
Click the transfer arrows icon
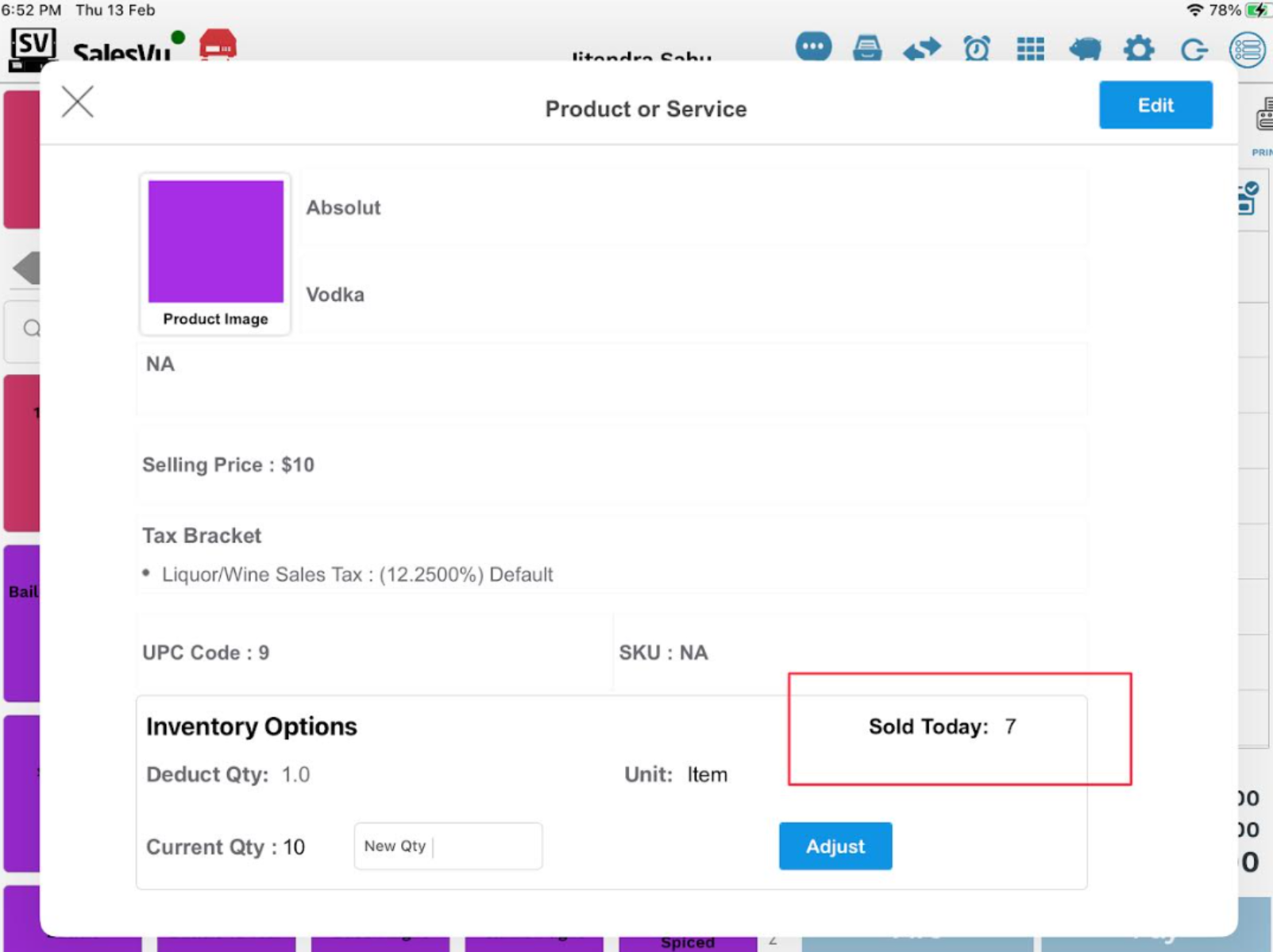(922, 49)
